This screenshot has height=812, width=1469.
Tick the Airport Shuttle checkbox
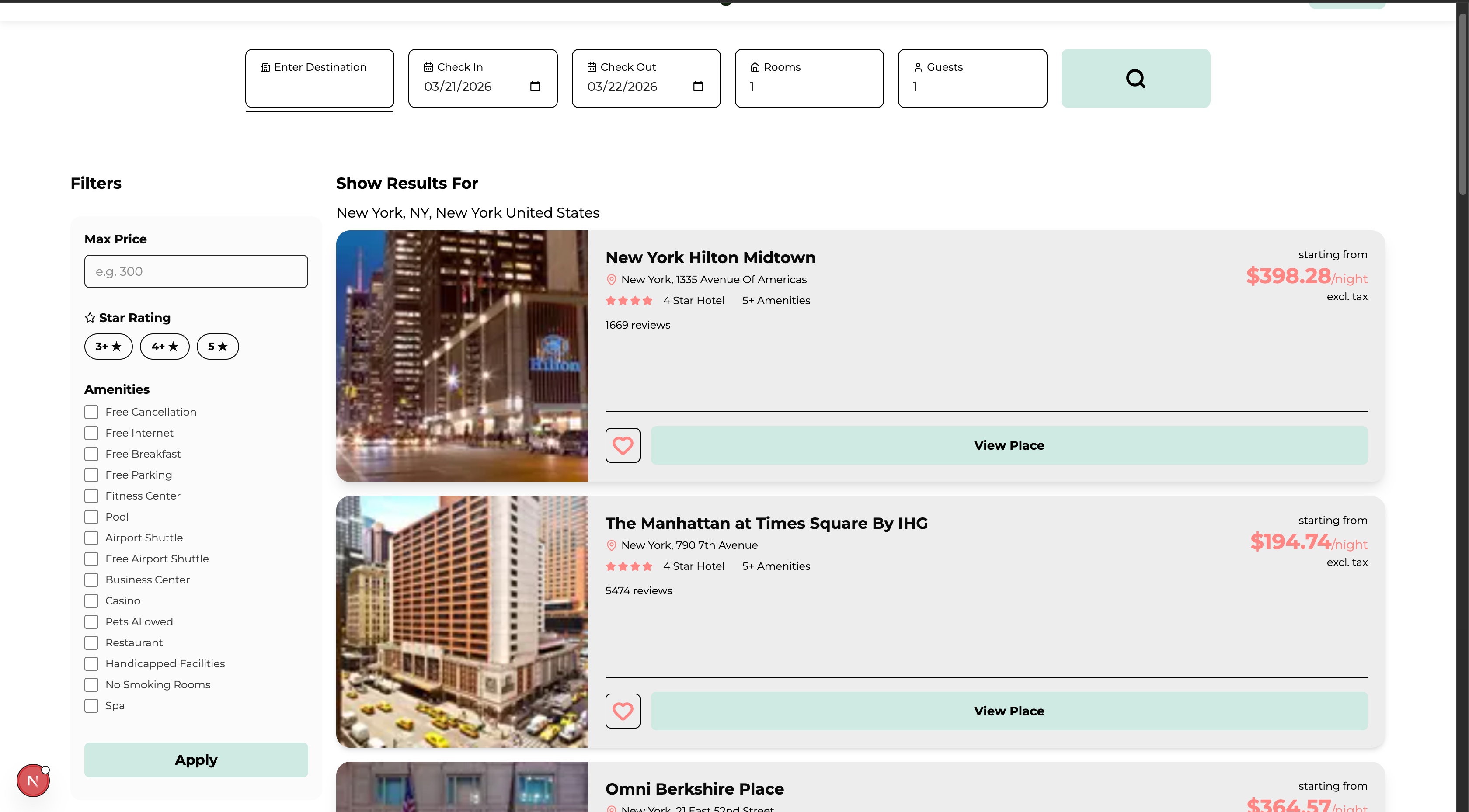91,538
